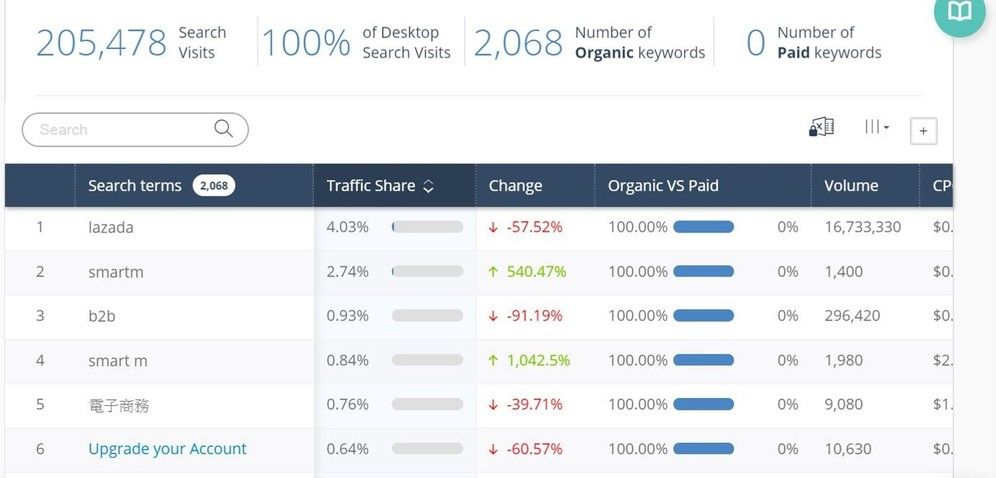Open the column settings dropdown
The height and width of the screenshot is (478, 996).
pyautogui.click(x=876, y=128)
